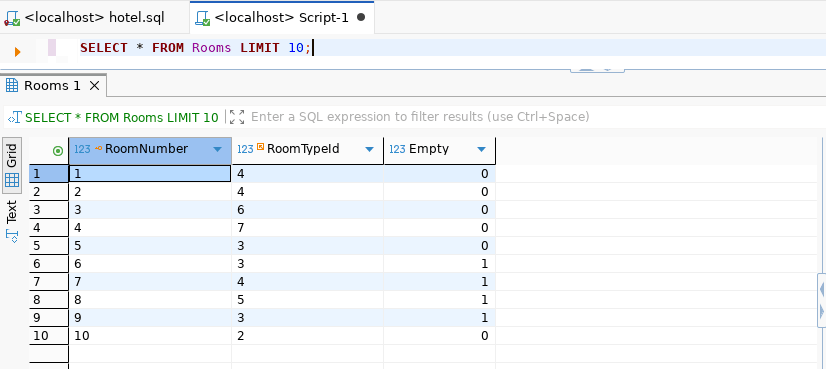Click the numeric type icon in Empty header

click(397, 150)
